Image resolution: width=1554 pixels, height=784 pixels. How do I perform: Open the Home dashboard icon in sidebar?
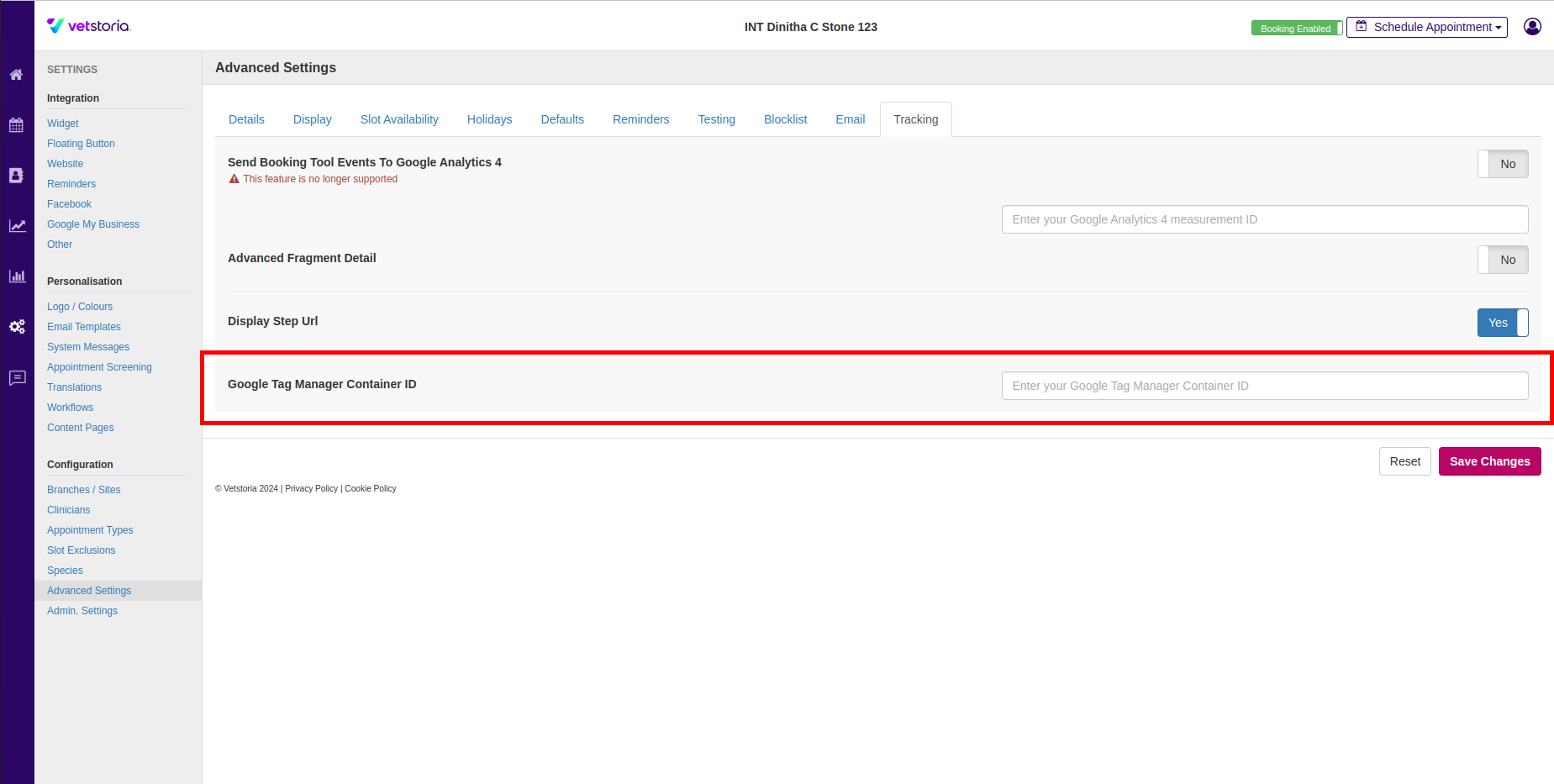(x=17, y=74)
